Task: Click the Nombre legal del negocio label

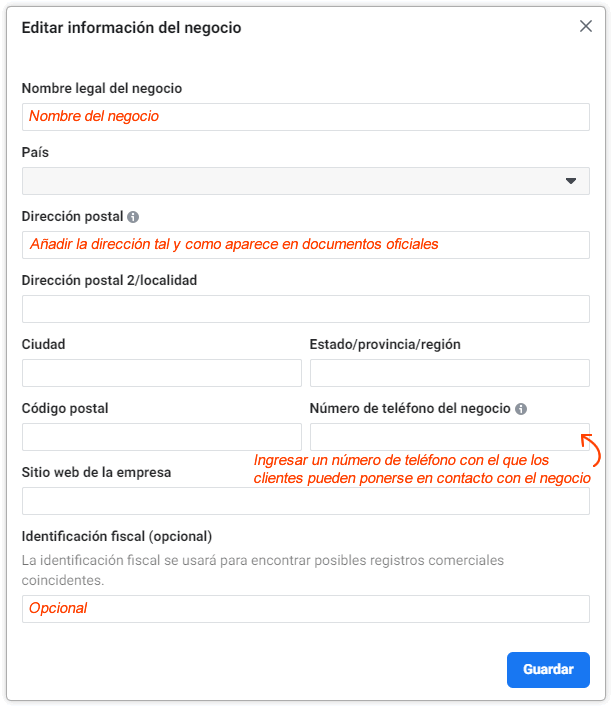Action: coord(102,88)
